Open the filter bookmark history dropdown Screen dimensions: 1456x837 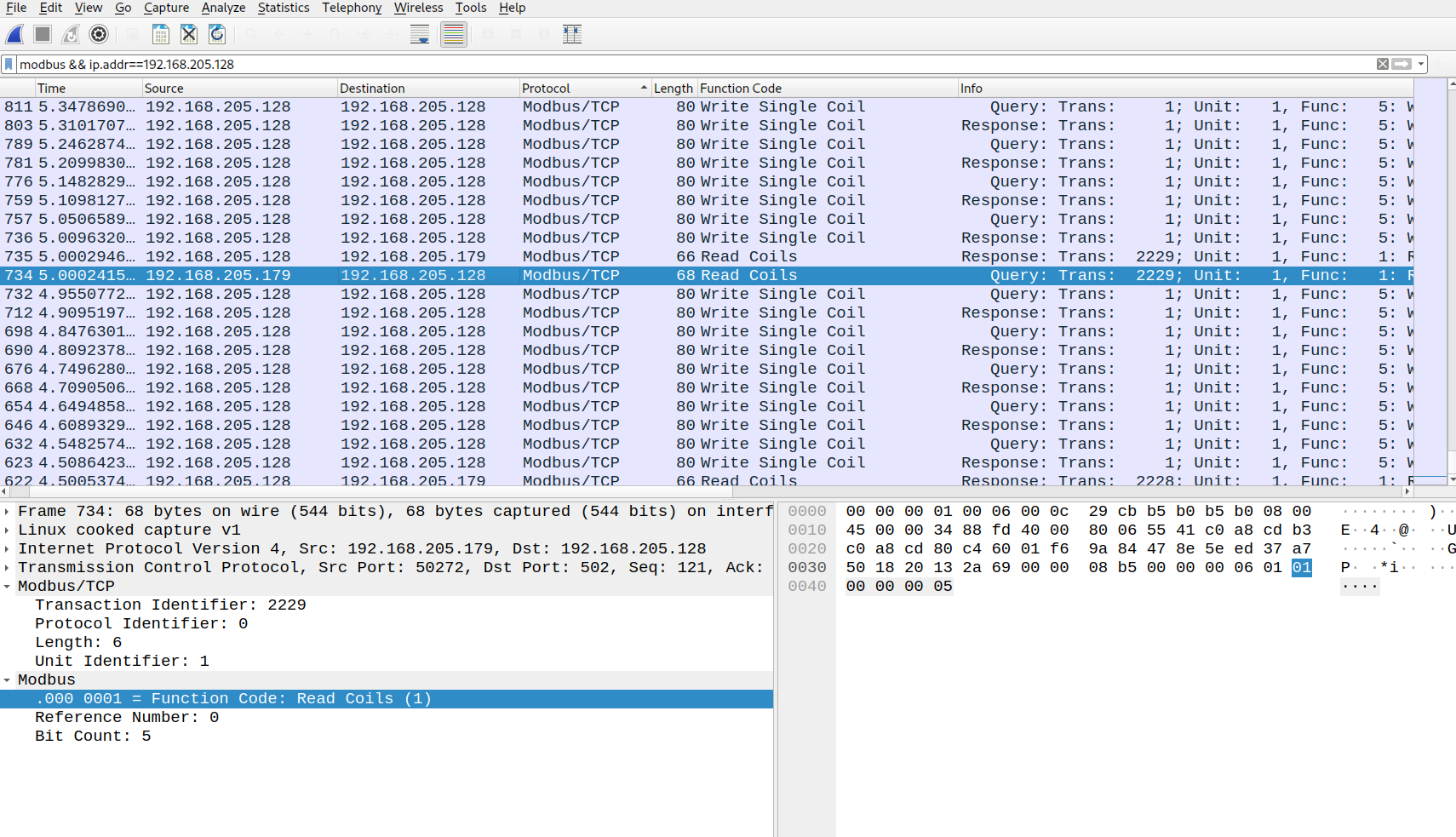[x=9, y=64]
